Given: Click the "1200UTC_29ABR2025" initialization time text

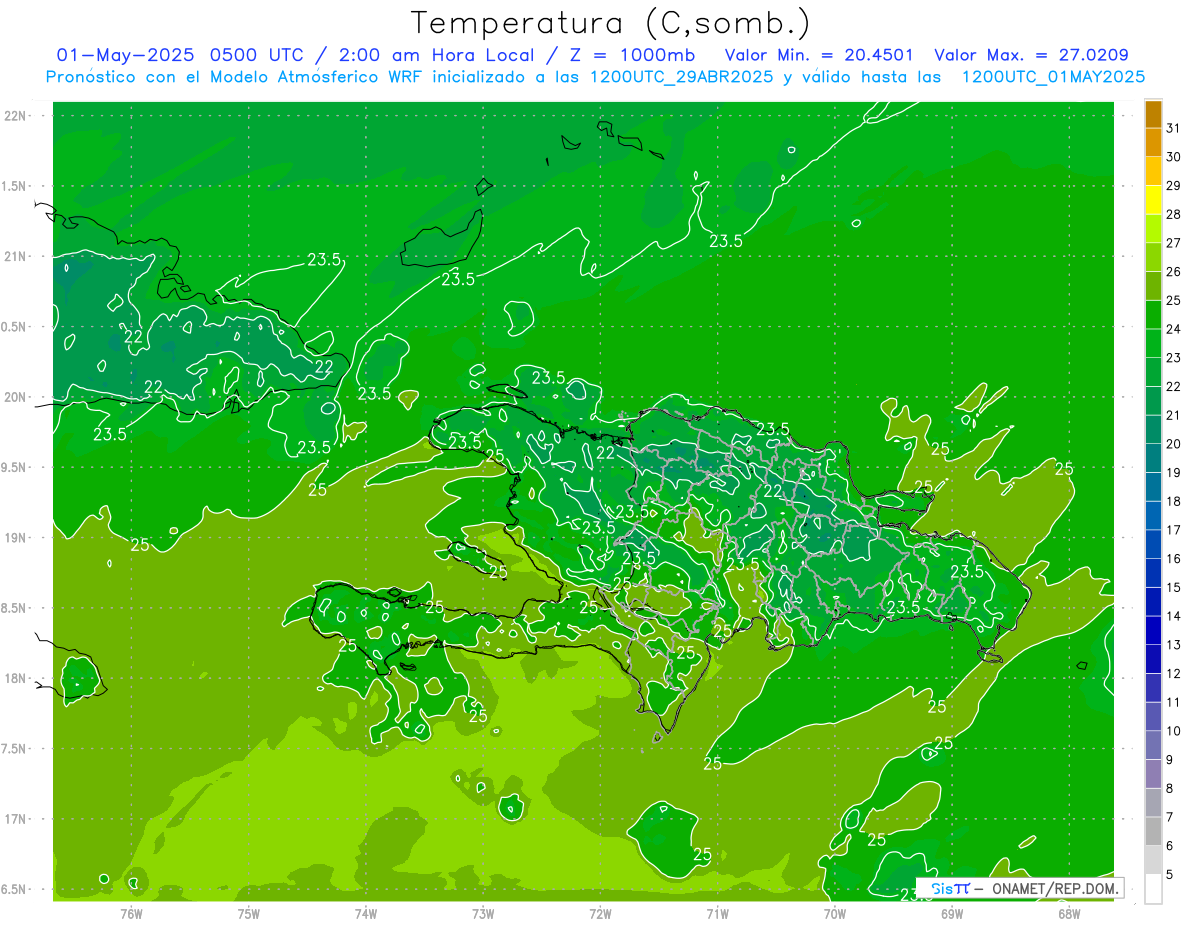Looking at the screenshot, I should [682, 77].
